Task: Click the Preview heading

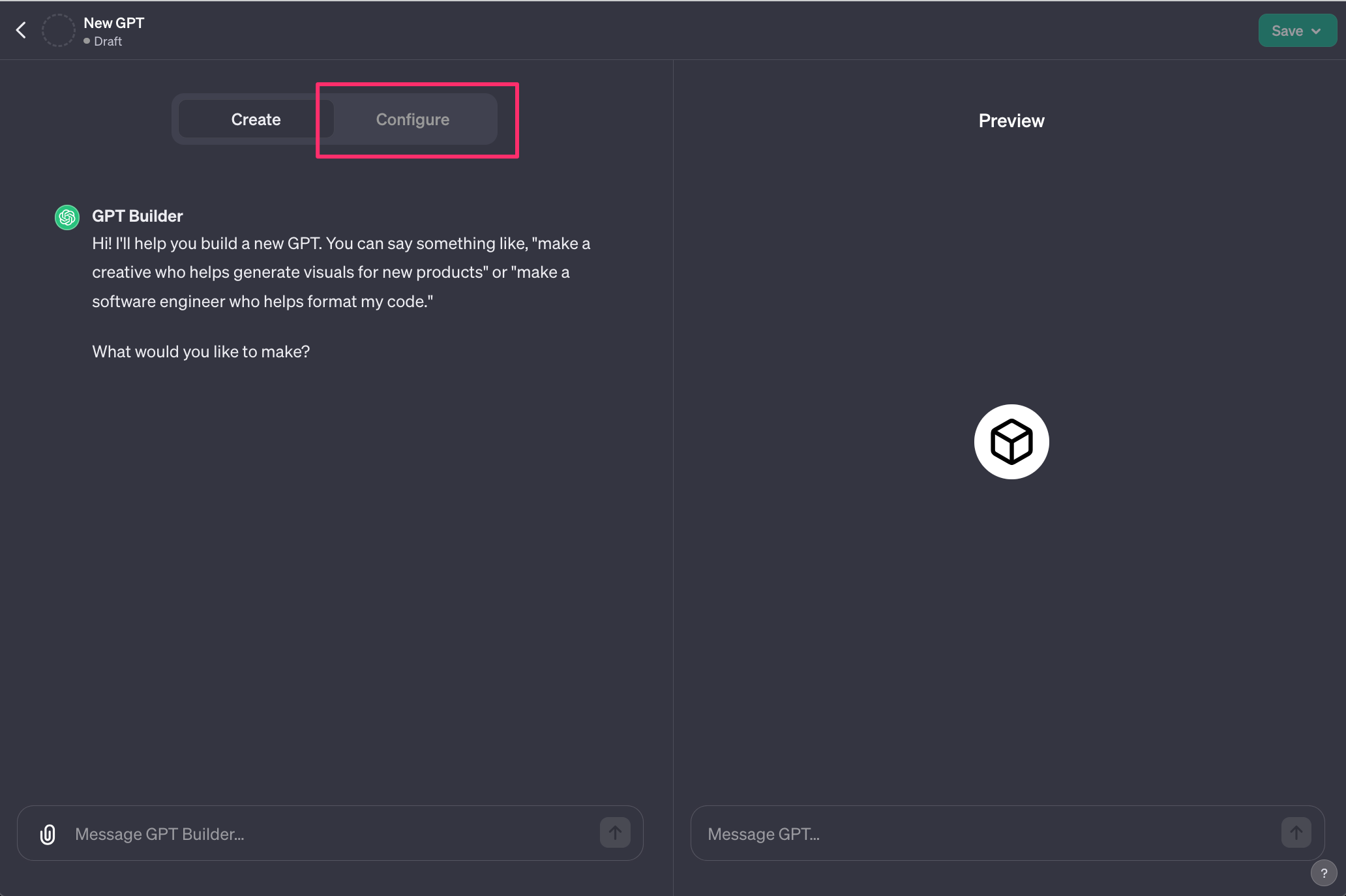Action: pos(1011,121)
